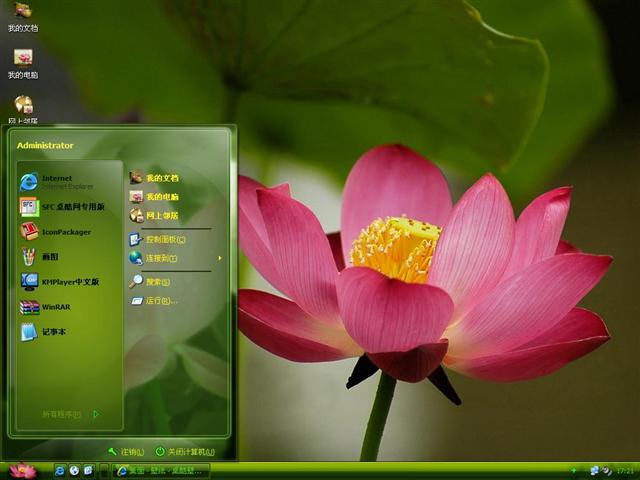The width and height of the screenshot is (640, 480).
Task: Launch KMPlayer中文版
Action: 60,282
